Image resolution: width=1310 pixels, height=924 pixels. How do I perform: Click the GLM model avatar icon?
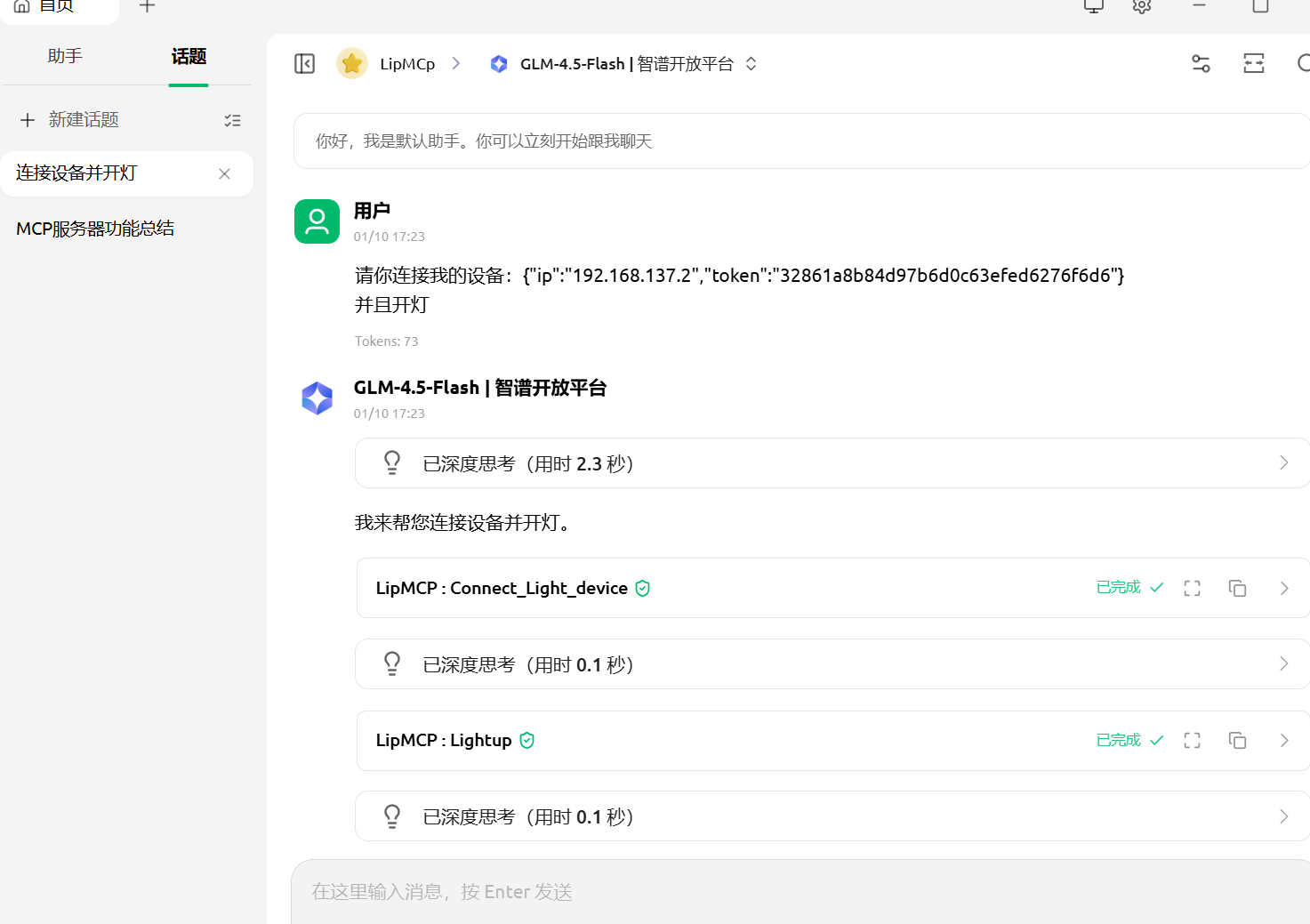317,398
